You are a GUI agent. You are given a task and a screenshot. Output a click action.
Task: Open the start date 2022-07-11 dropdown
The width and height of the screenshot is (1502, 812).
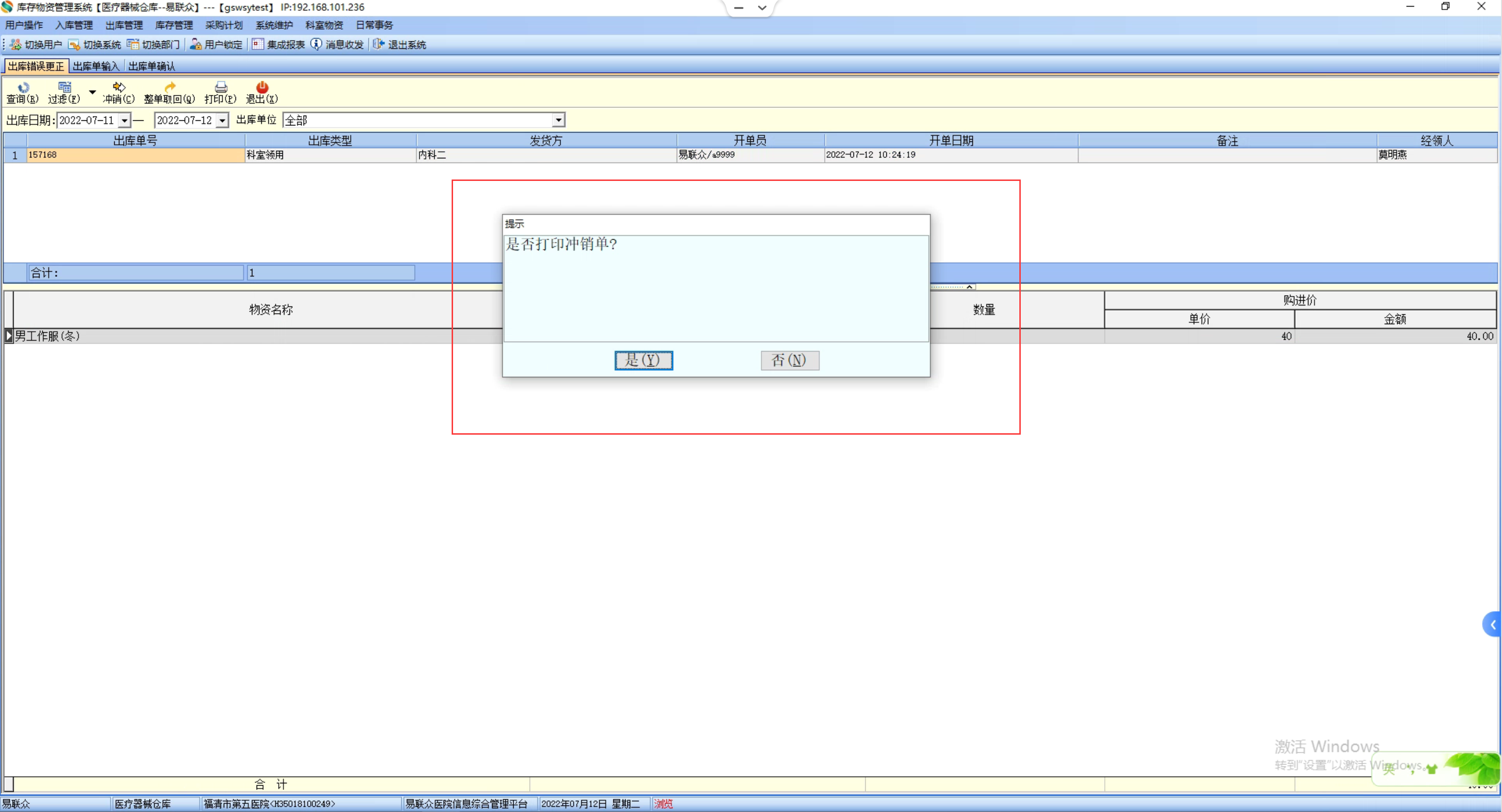pyautogui.click(x=124, y=121)
